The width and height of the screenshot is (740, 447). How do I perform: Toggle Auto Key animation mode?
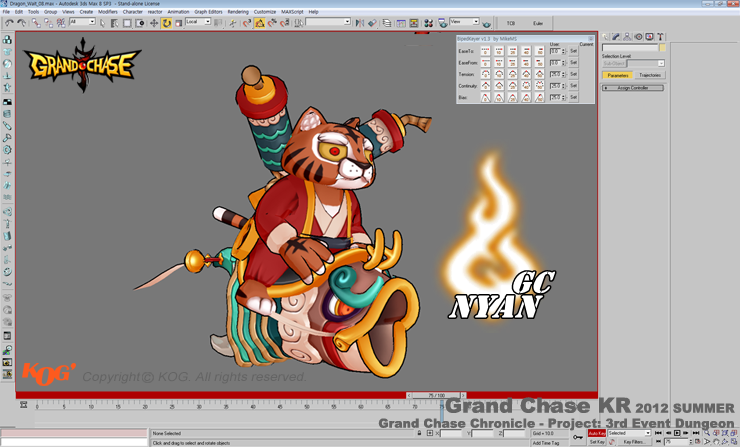pos(597,433)
